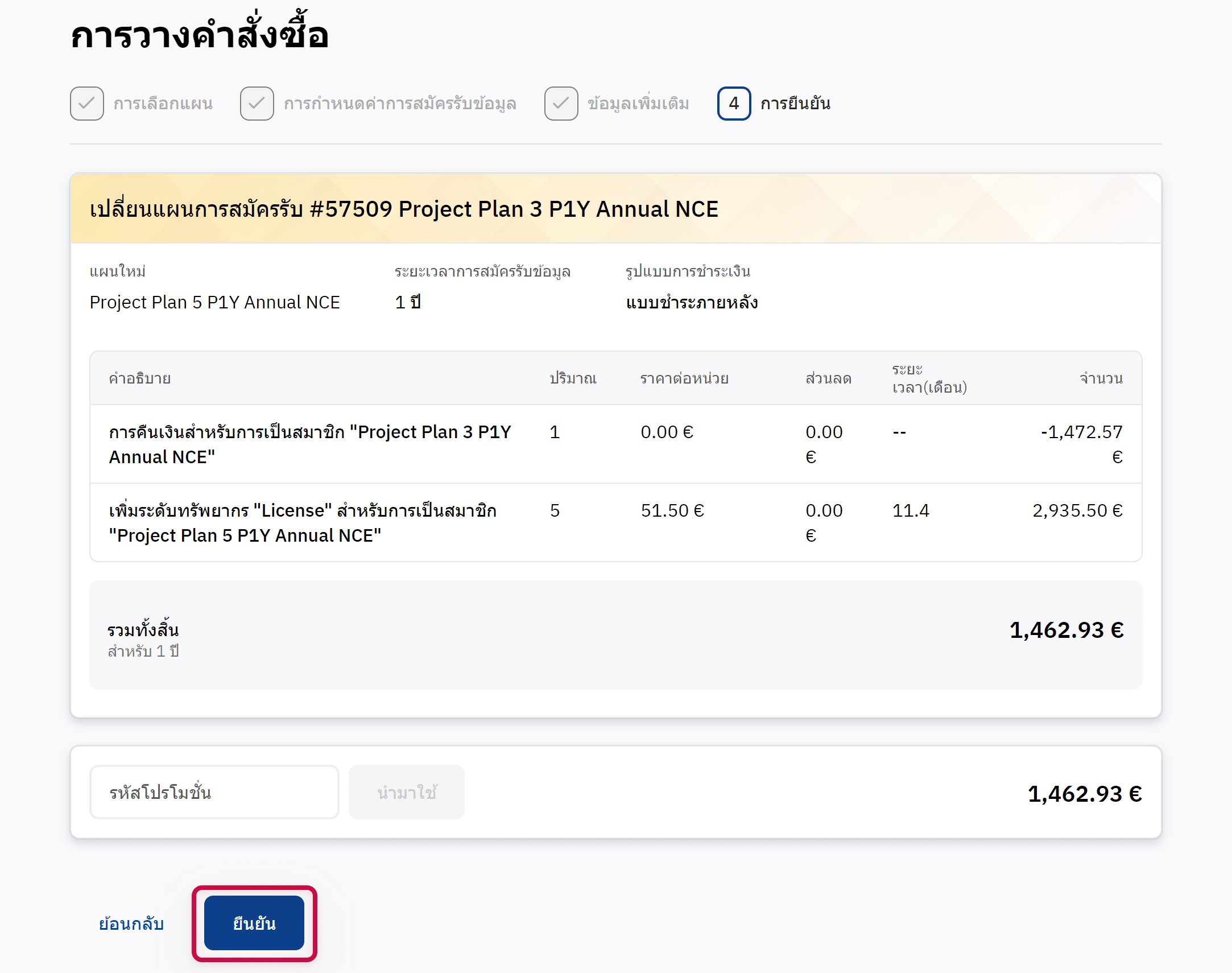Click the รวมทั้งสิ้น grand total label
The width and height of the screenshot is (1232, 973).
click(143, 630)
